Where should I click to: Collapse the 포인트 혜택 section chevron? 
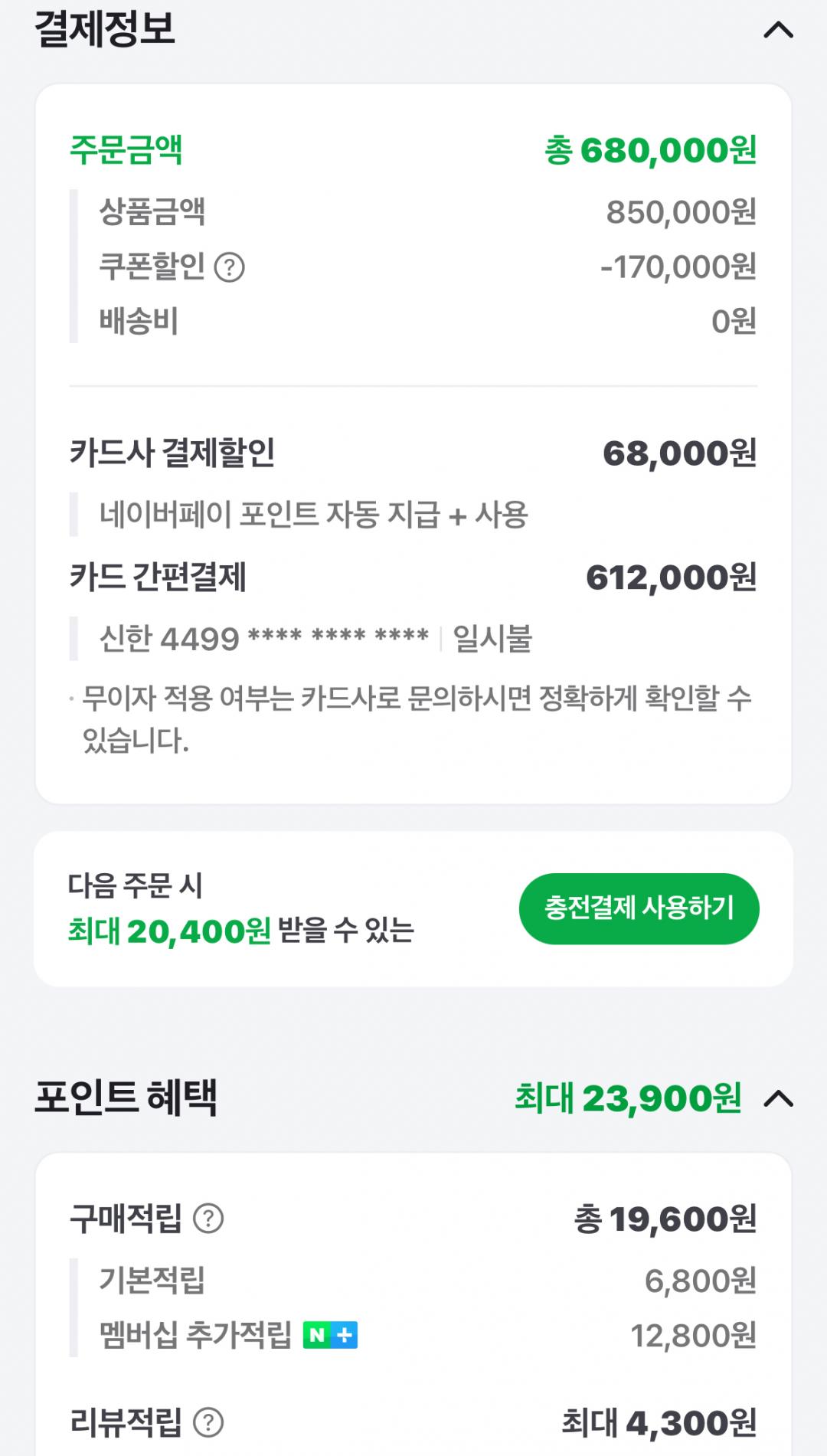pyautogui.click(x=778, y=1099)
